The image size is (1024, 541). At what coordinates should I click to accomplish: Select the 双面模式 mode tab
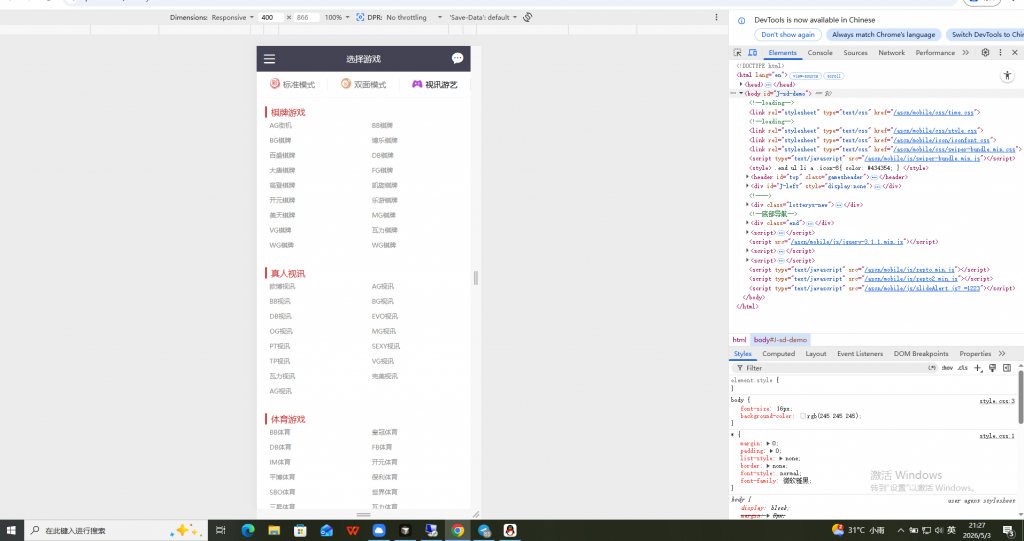click(x=364, y=84)
